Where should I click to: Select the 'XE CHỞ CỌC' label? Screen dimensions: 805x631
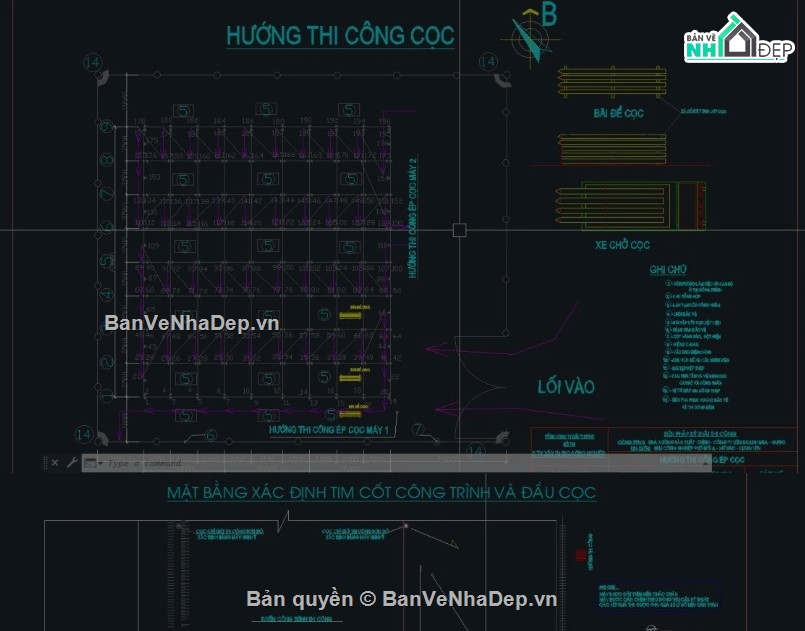622,245
